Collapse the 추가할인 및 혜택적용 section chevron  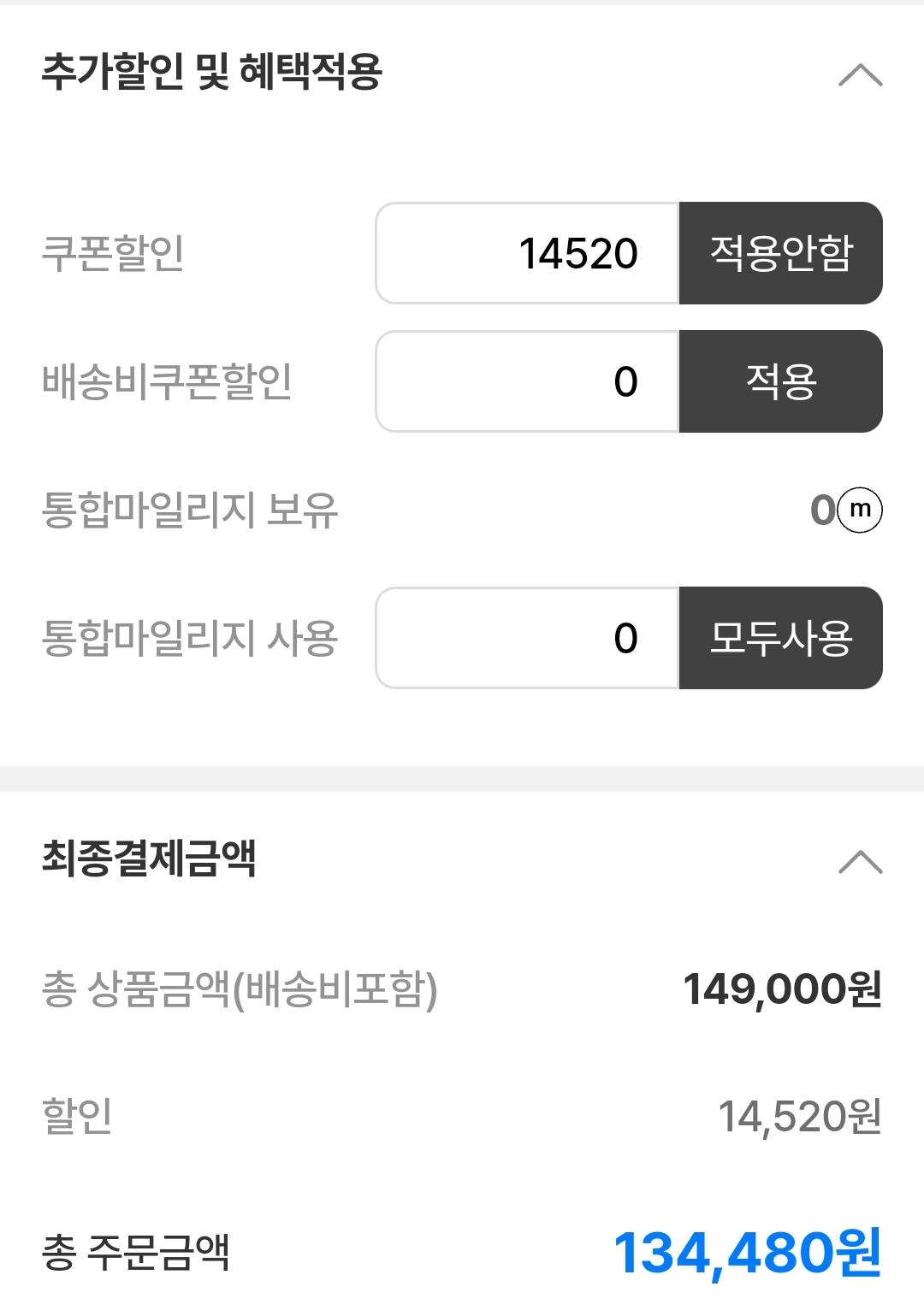click(x=860, y=75)
